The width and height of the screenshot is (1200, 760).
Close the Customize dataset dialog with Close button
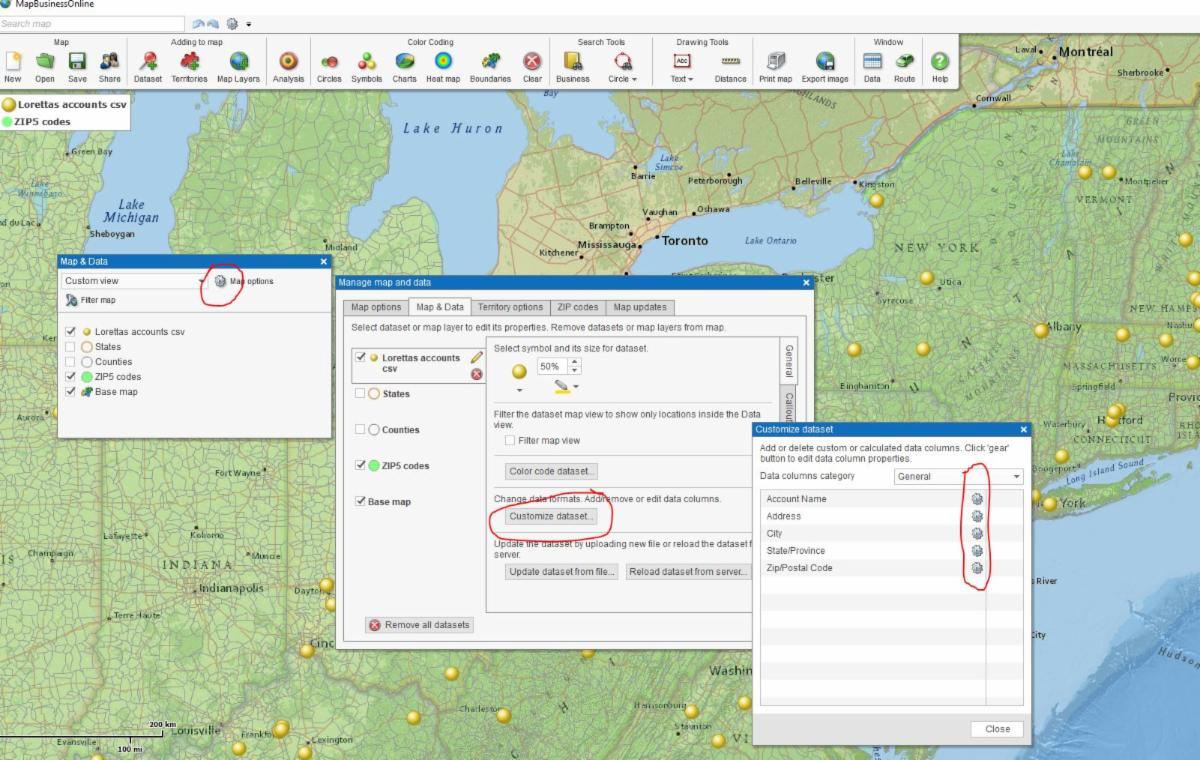coord(997,729)
